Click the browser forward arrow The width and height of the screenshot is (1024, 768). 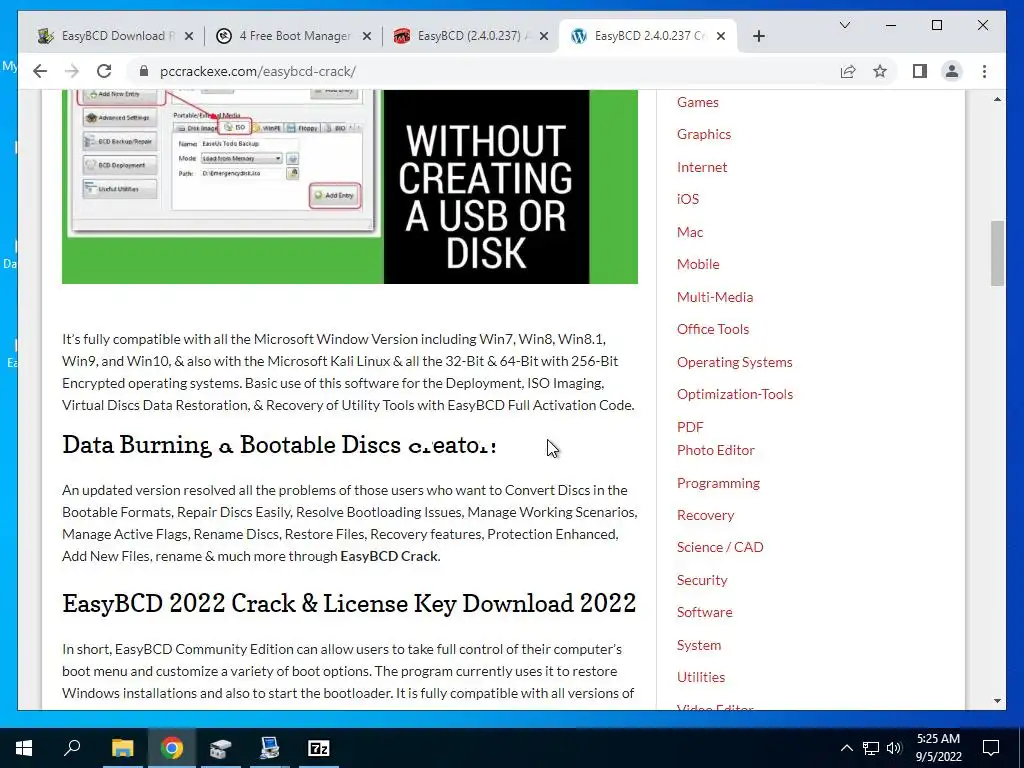(x=72, y=71)
